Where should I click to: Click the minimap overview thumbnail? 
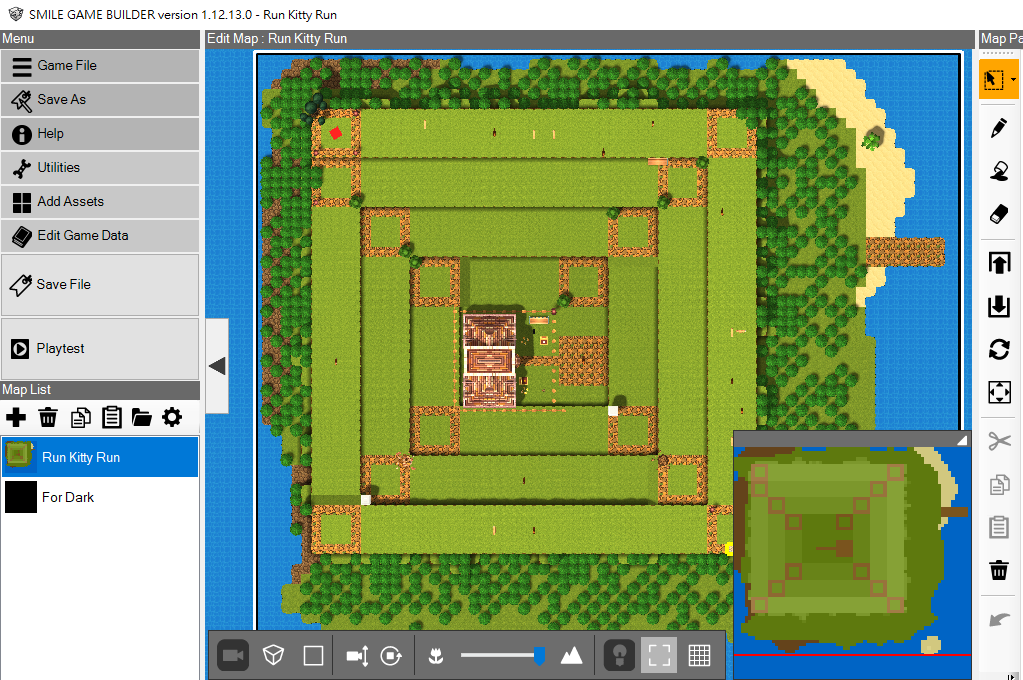pyautogui.click(x=852, y=561)
